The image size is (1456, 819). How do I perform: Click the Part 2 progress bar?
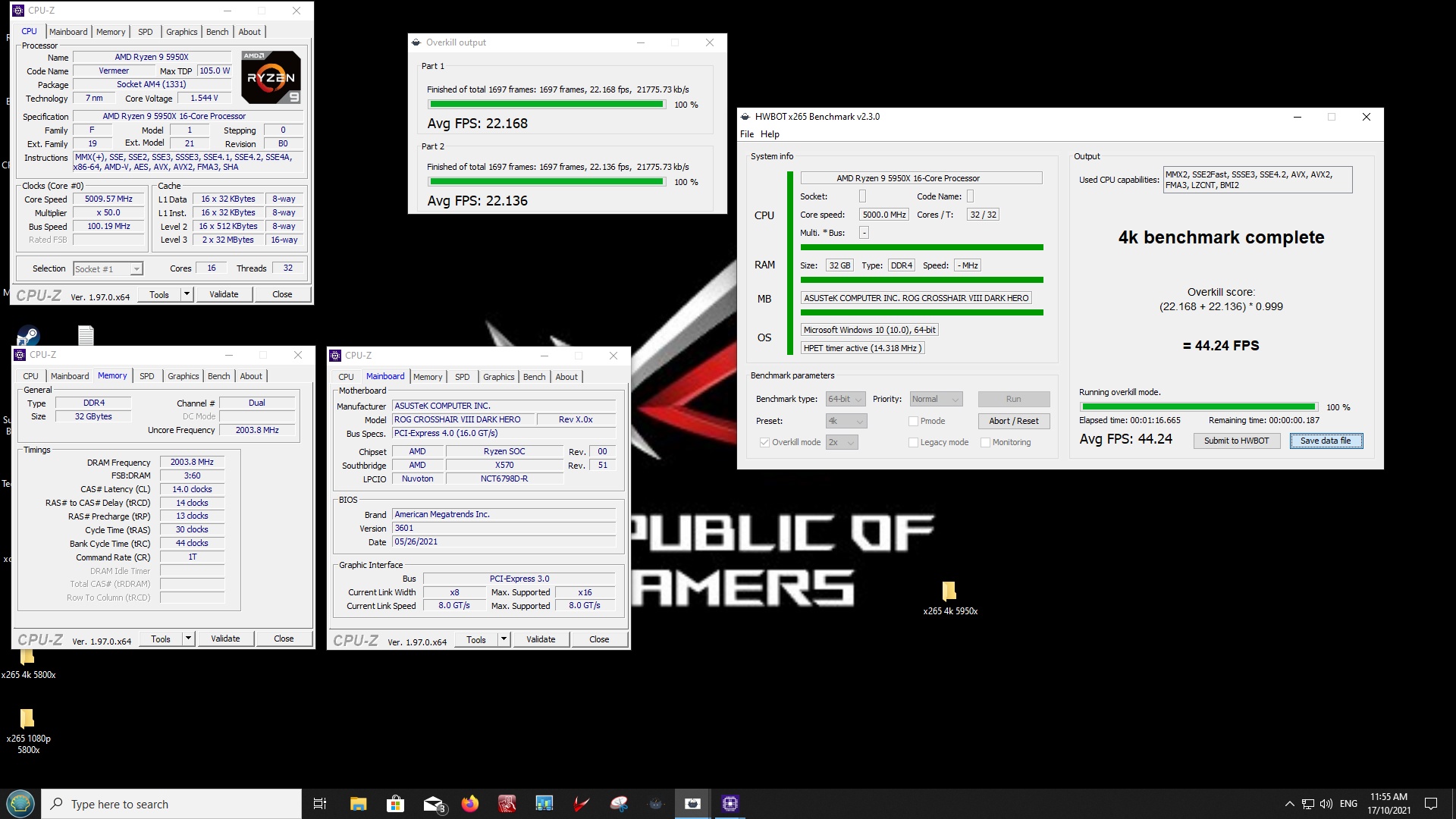(x=547, y=182)
